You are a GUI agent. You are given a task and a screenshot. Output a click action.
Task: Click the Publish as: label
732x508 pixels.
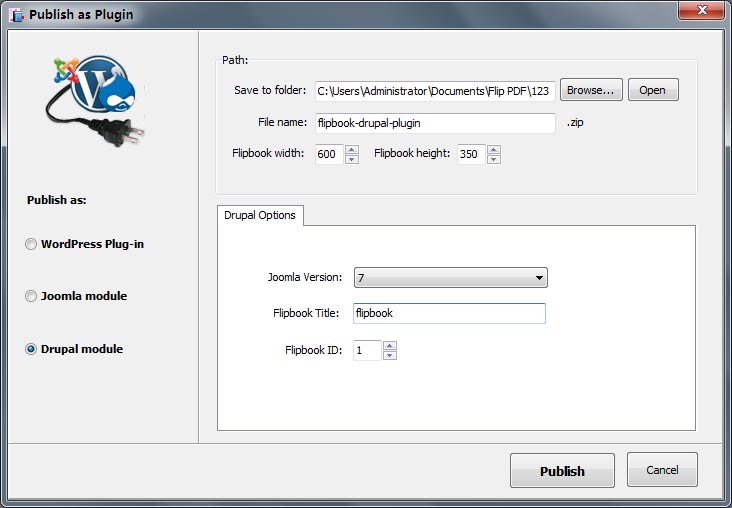point(56,200)
